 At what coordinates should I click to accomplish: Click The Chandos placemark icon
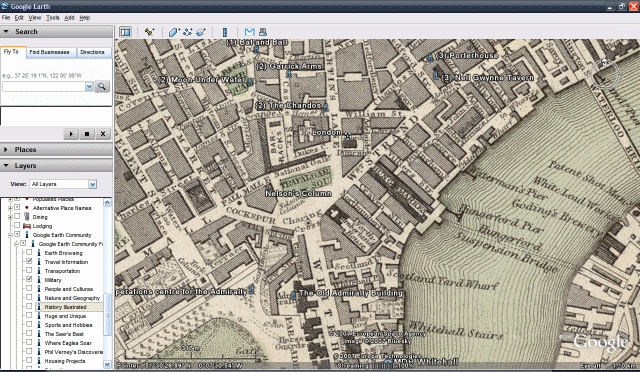(x=326, y=108)
